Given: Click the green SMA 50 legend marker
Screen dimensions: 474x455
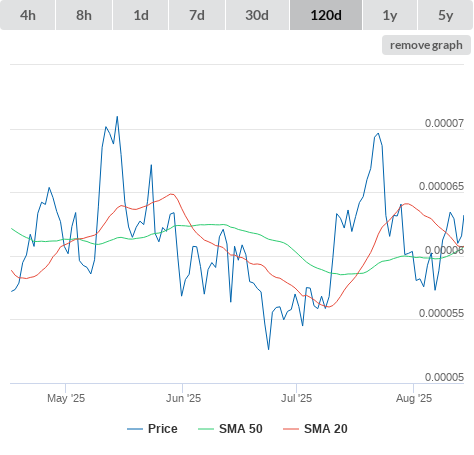Looking at the screenshot, I should pos(206,429).
